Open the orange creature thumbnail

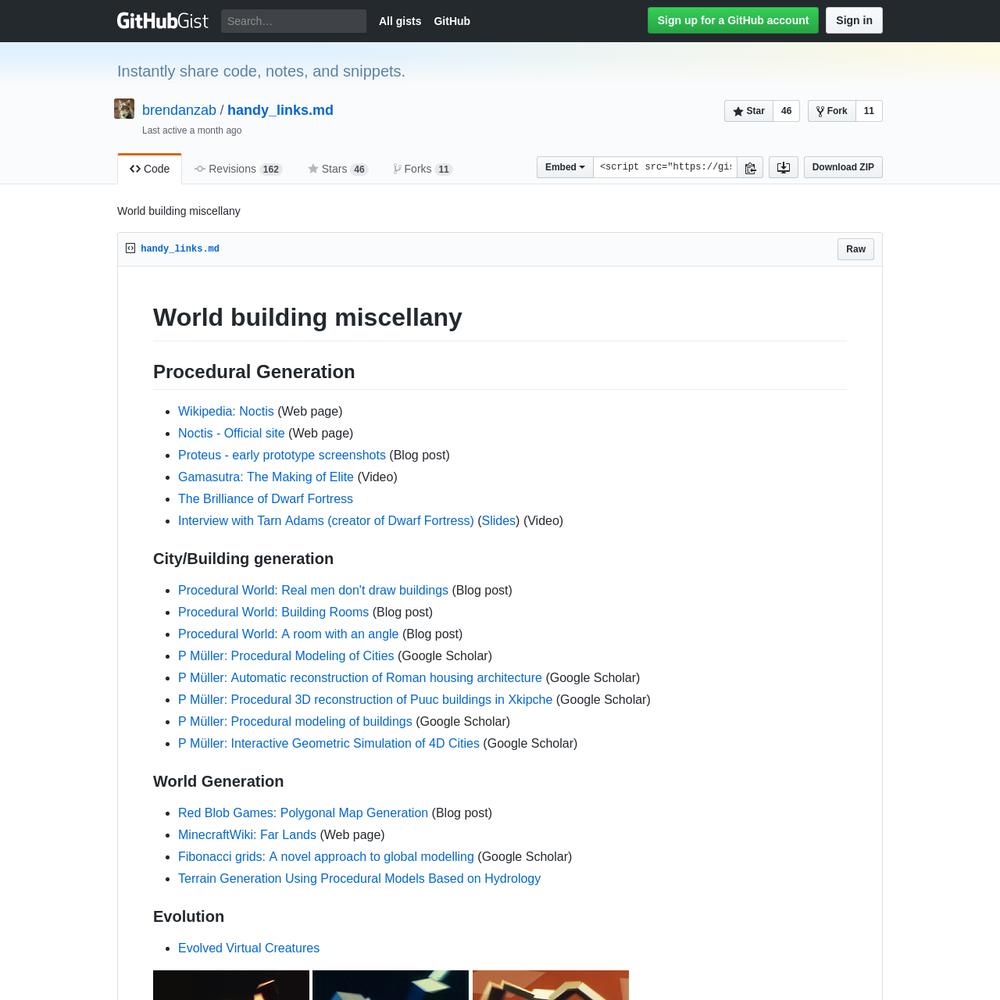coord(550,985)
